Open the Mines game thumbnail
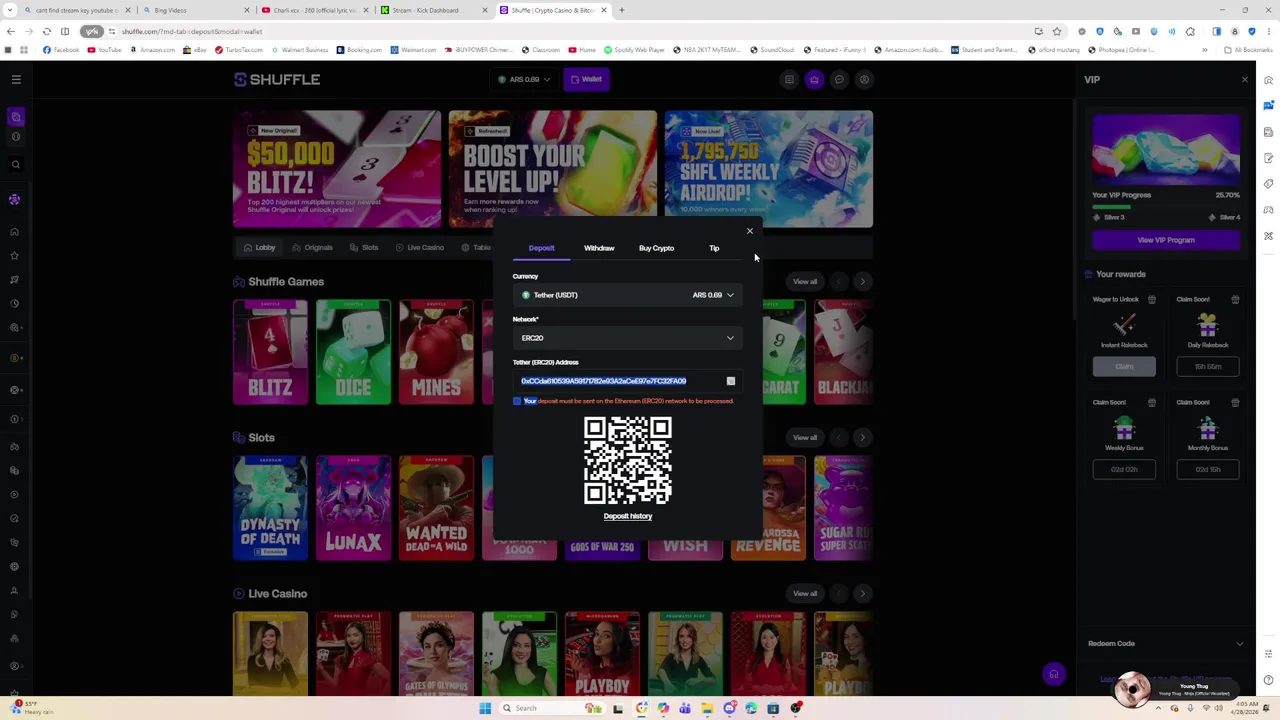 (436, 352)
